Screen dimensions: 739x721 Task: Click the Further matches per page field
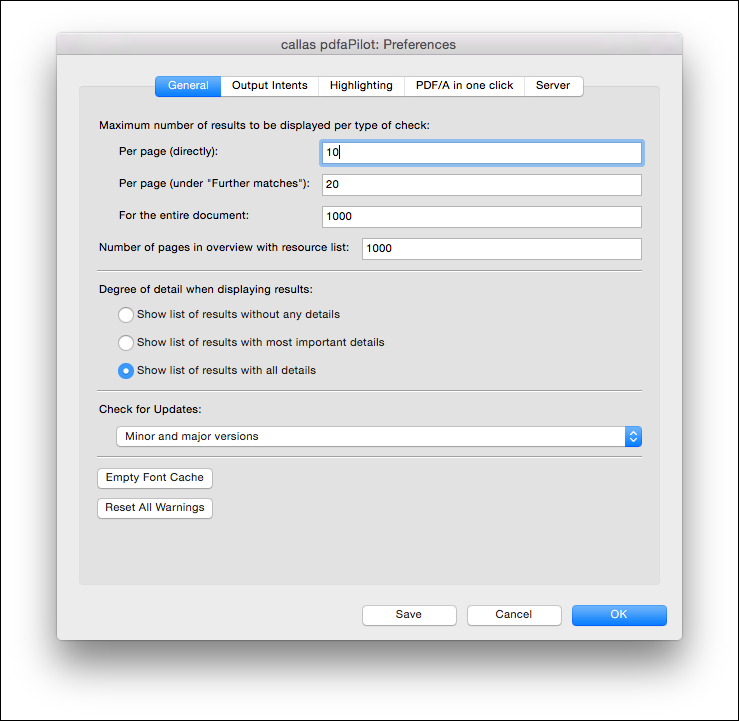click(482, 185)
